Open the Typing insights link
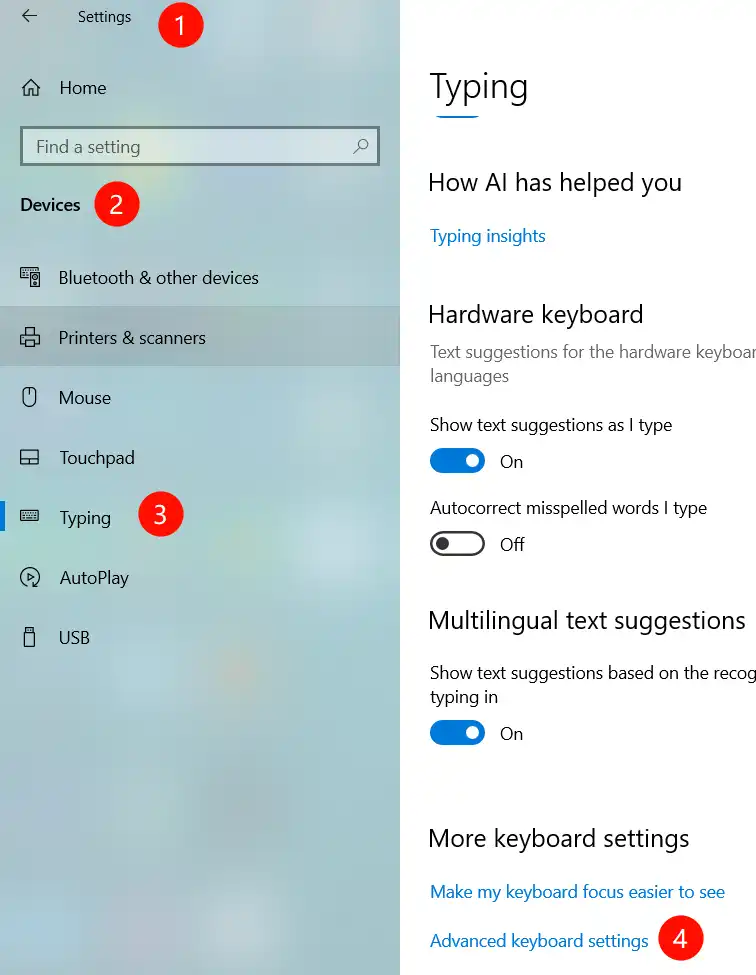The image size is (756, 975). pos(488,236)
